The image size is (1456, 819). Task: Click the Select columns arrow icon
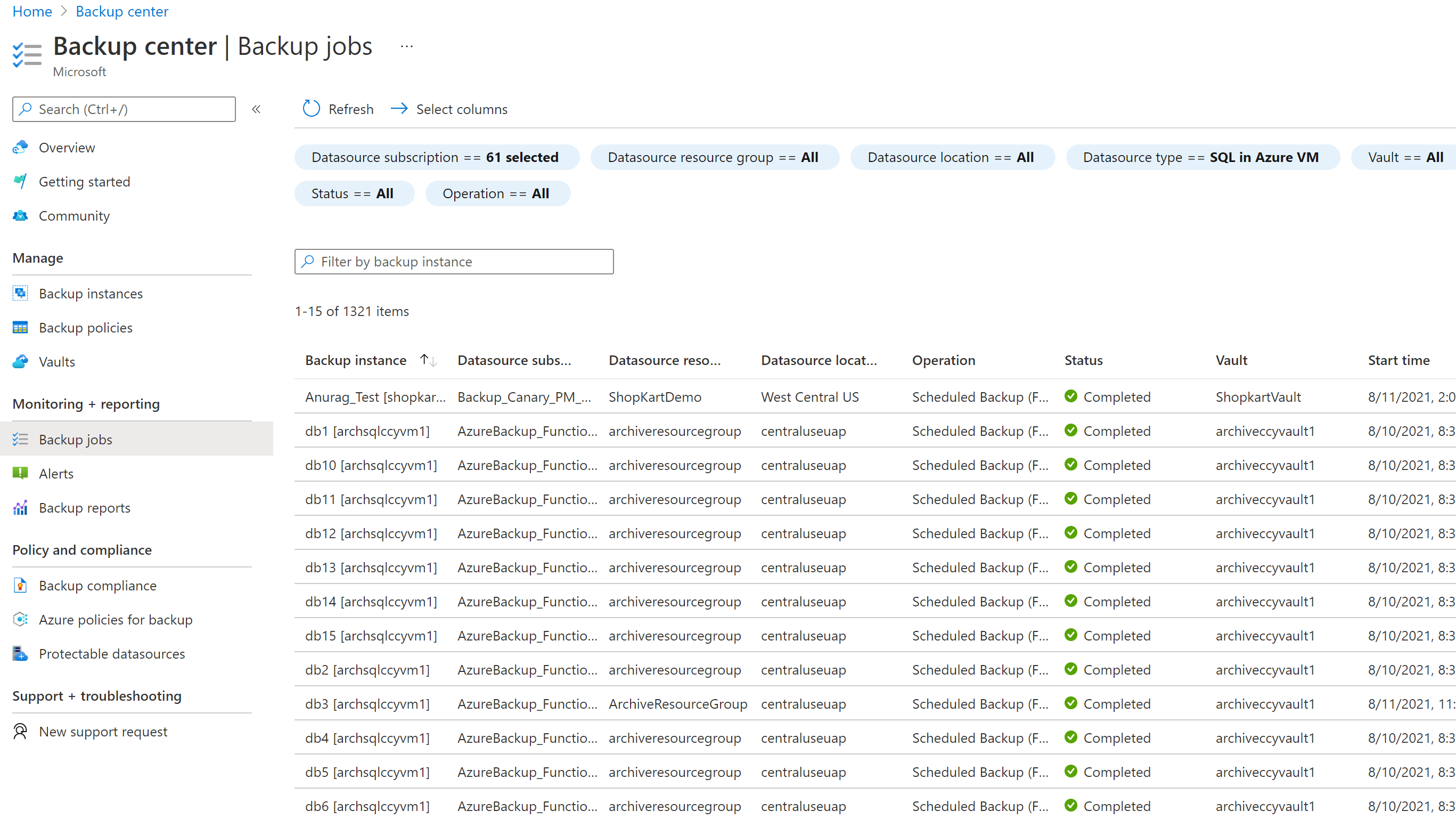(399, 109)
